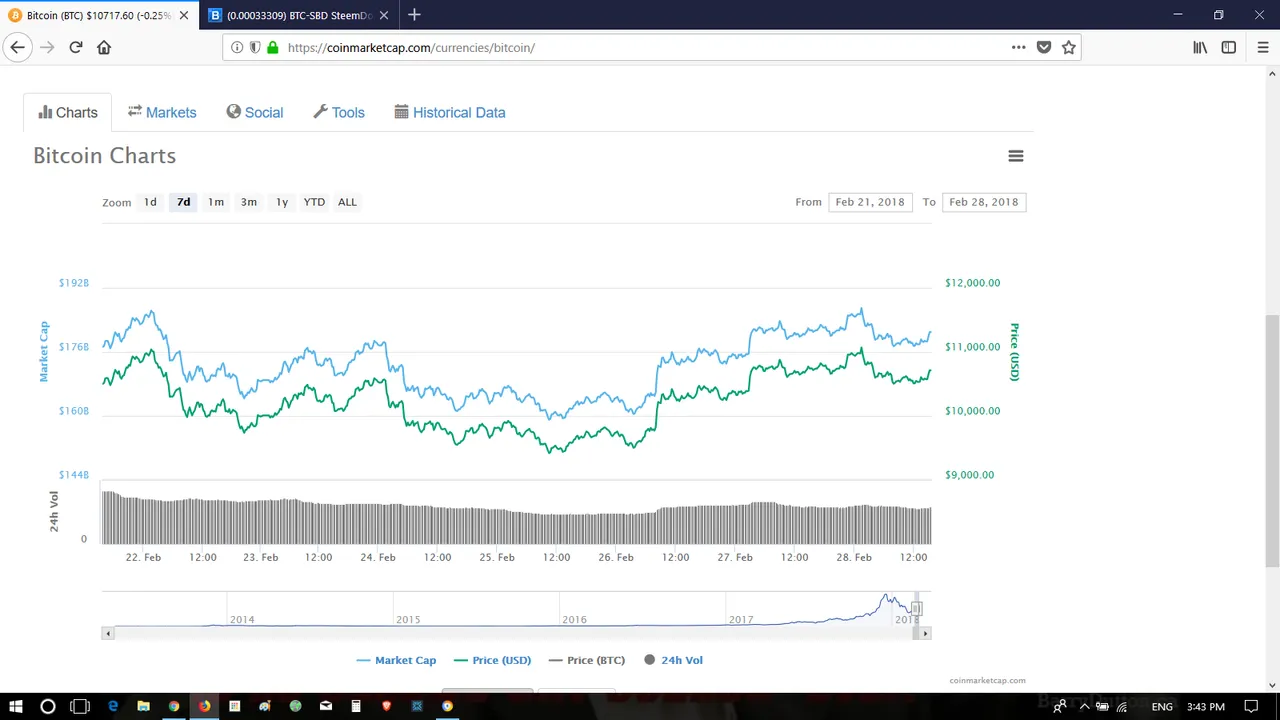Switch to Firefox in the taskbar
1280x720 pixels.
coord(204,706)
